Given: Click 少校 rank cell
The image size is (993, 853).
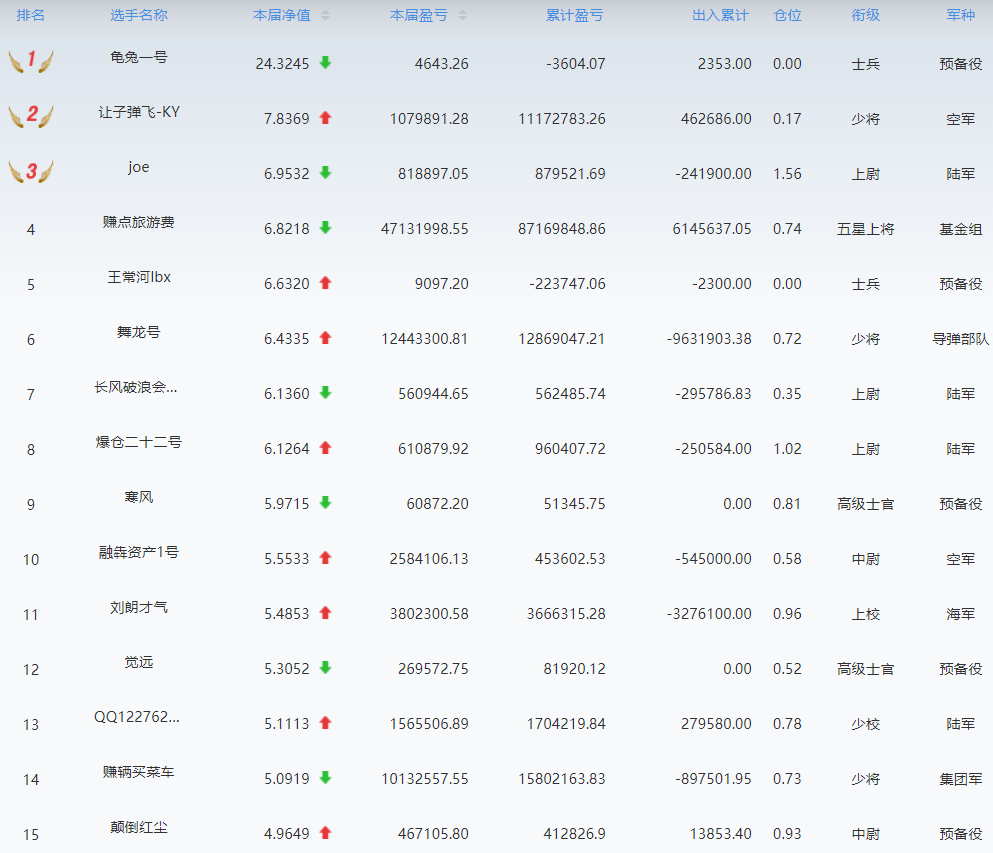Looking at the screenshot, I should (x=866, y=724).
